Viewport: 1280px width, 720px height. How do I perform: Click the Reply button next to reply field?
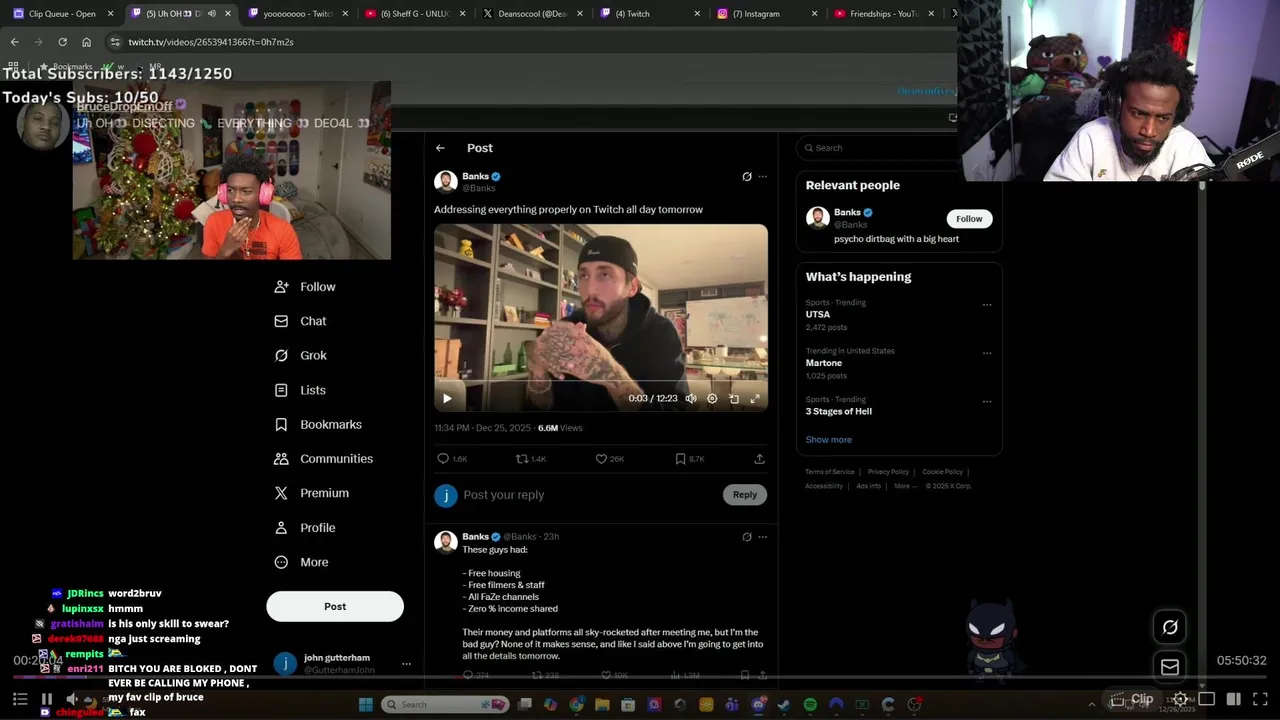point(745,494)
